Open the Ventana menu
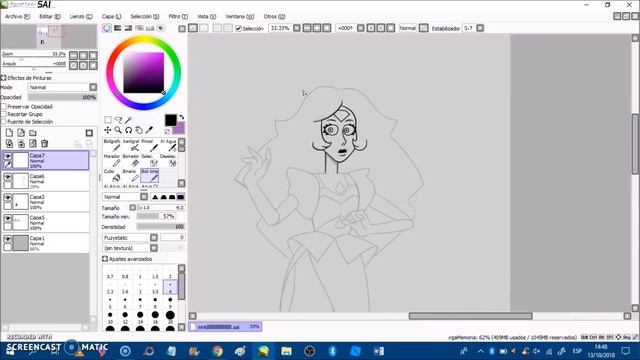640x360 pixels. click(240, 16)
